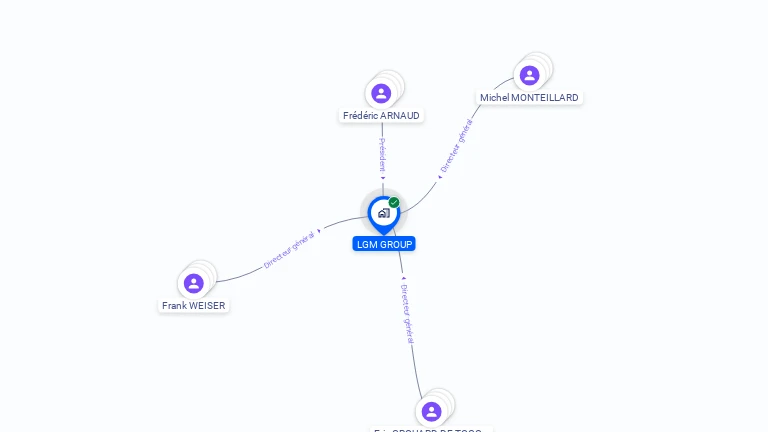Click the partially visible bottom name label
The width and height of the screenshot is (768, 432).
pyautogui.click(x=432, y=429)
